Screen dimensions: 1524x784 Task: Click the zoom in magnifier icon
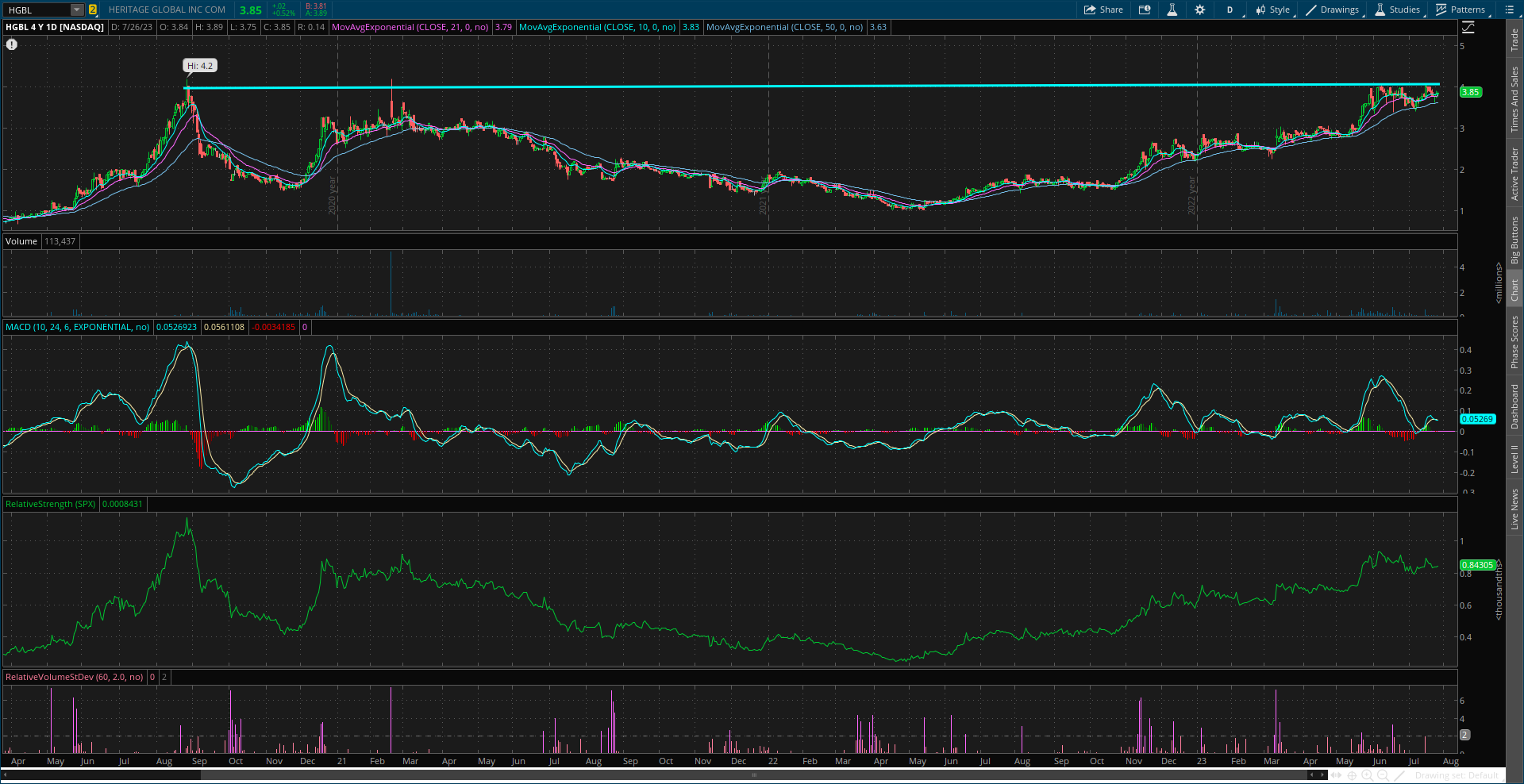pos(1366,775)
